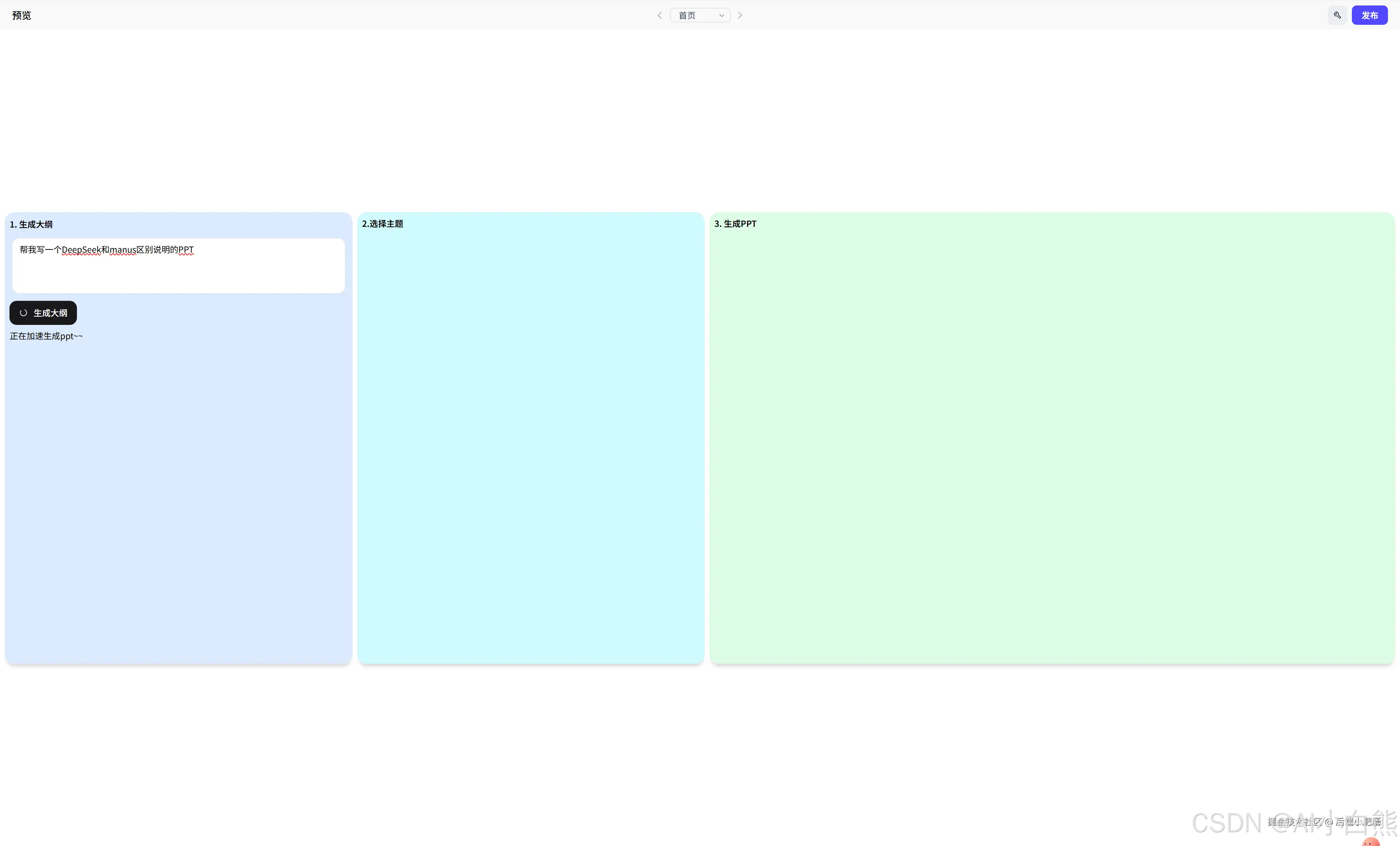Screen dimensions: 1400x846
Task: Click the wrench debug tool icon
Action: point(1337,15)
